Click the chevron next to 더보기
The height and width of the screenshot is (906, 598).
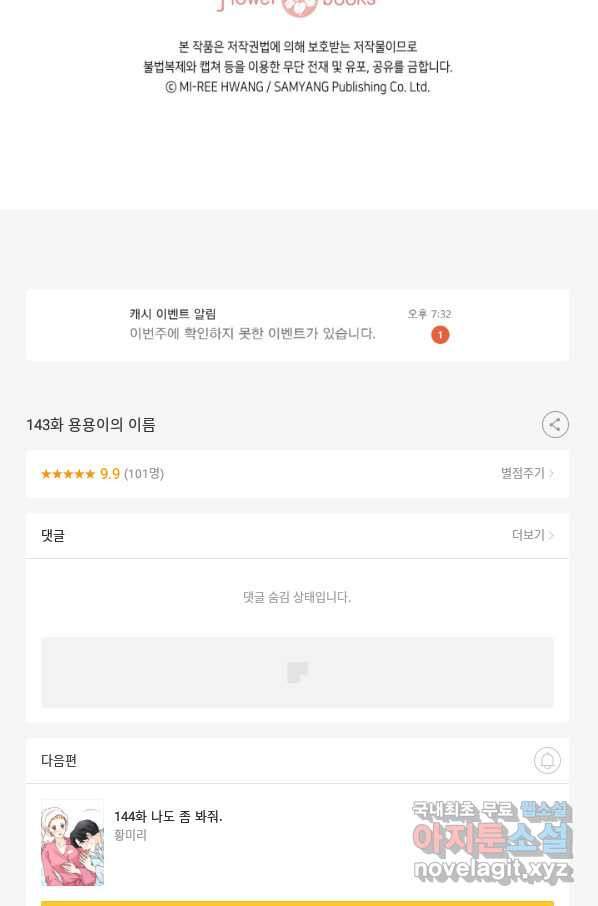[552, 536]
